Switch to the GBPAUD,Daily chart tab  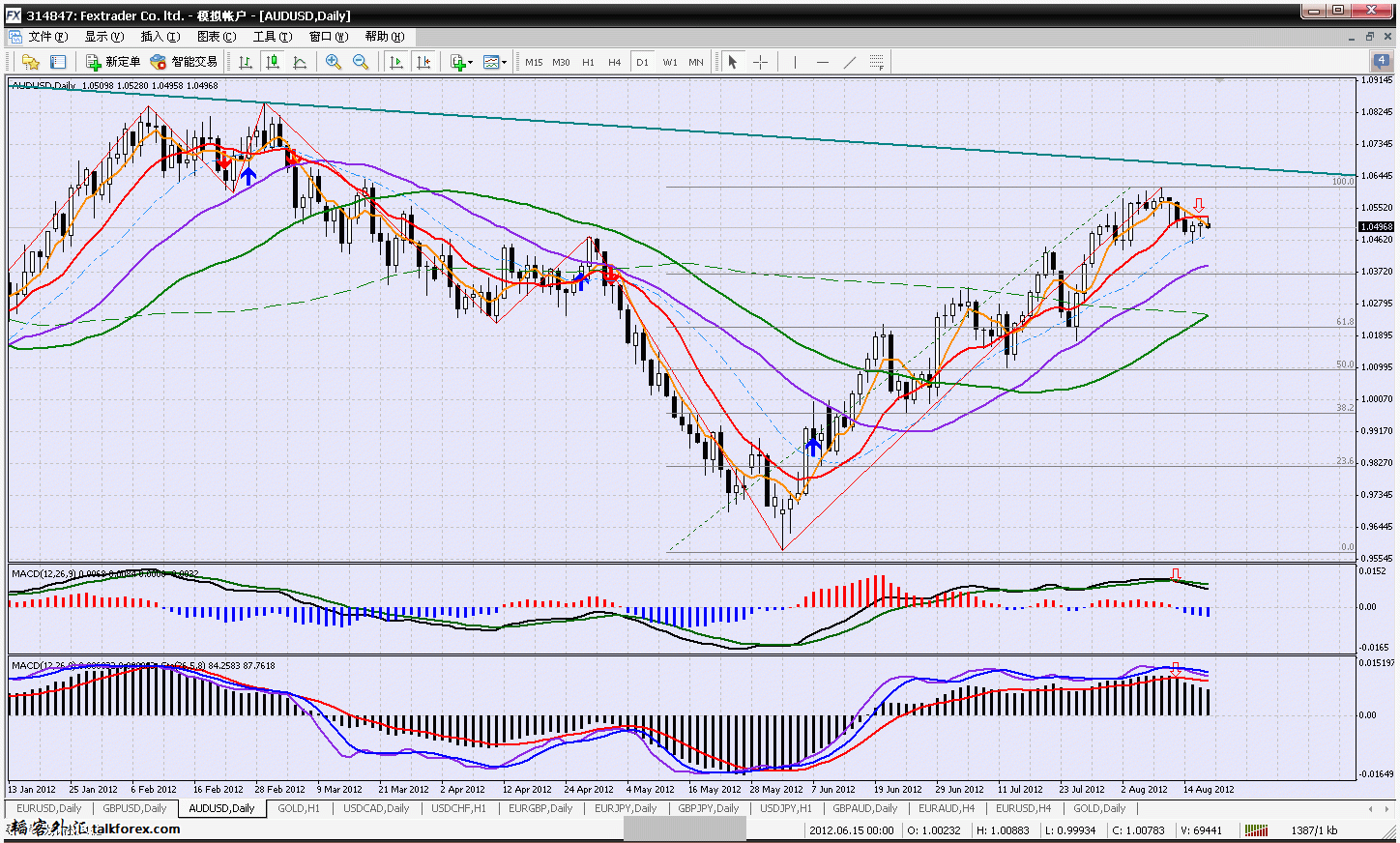pos(865,808)
